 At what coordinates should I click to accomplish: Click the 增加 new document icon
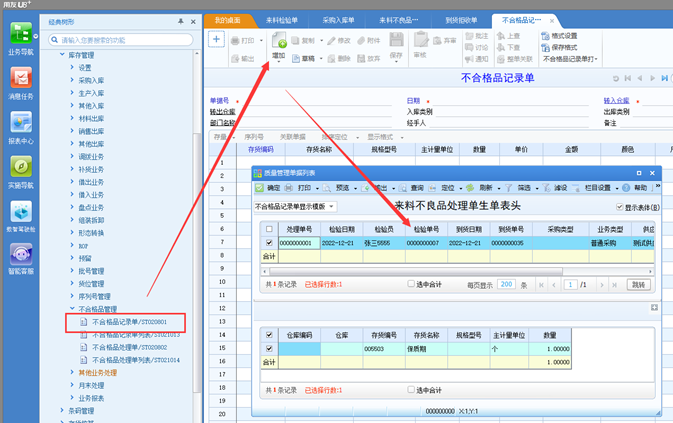[x=279, y=41]
